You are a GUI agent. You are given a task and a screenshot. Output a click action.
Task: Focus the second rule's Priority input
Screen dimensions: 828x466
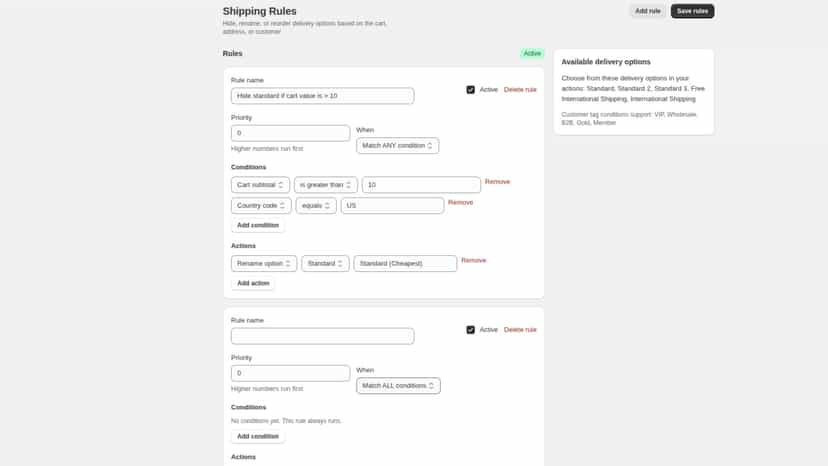coord(290,373)
